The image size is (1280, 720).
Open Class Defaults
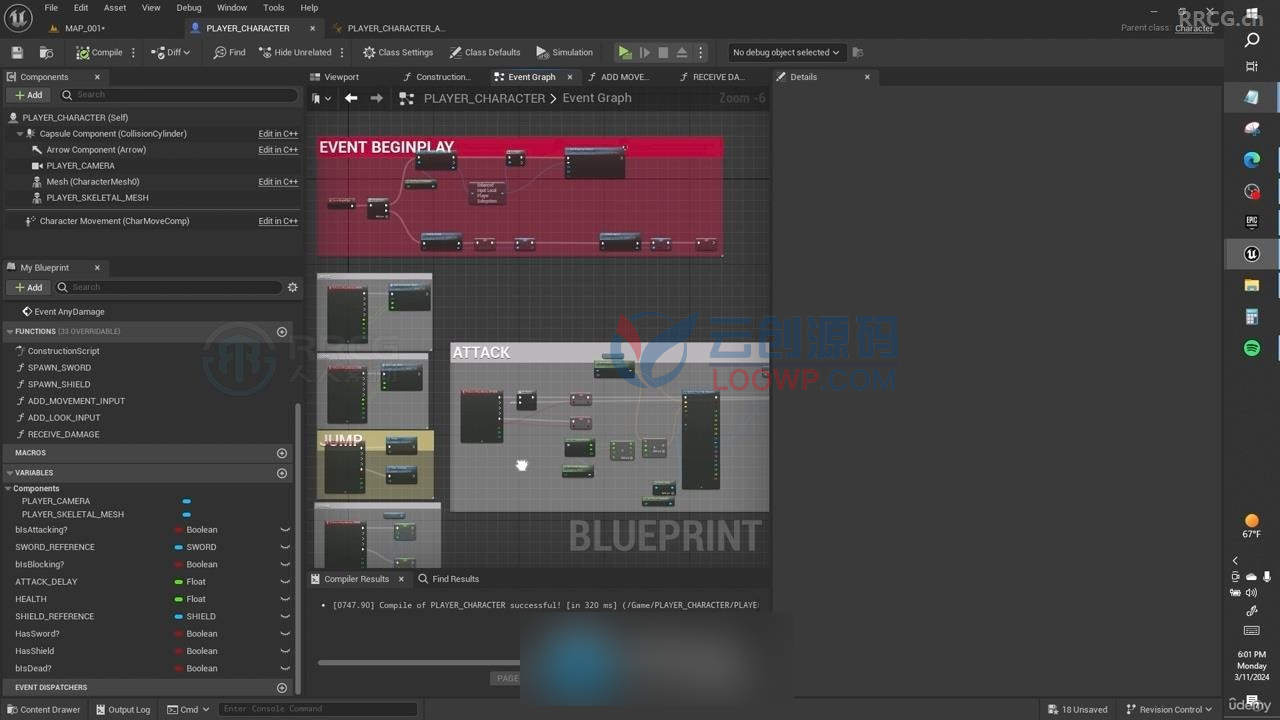tap(485, 52)
